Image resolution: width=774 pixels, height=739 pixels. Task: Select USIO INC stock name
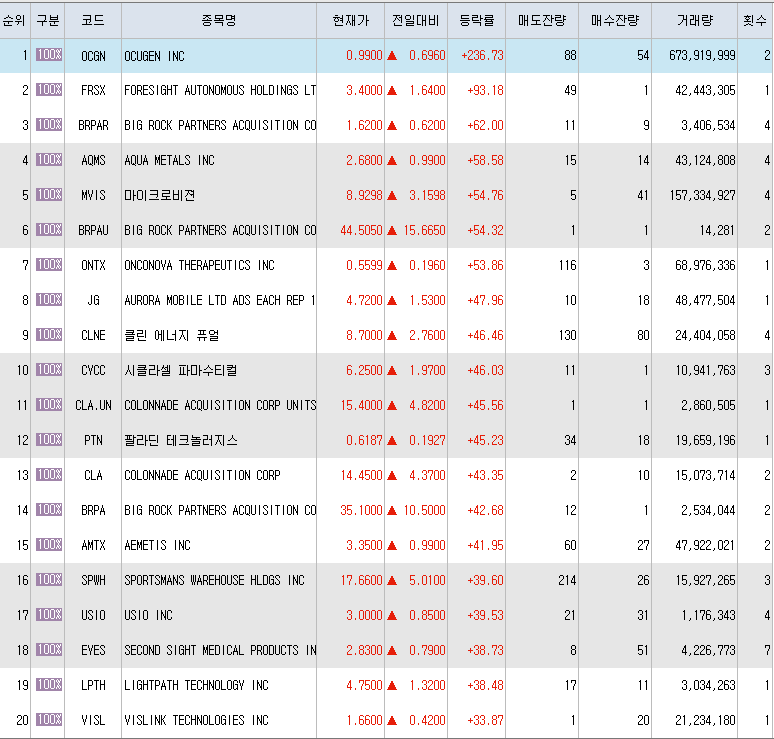coord(149,616)
